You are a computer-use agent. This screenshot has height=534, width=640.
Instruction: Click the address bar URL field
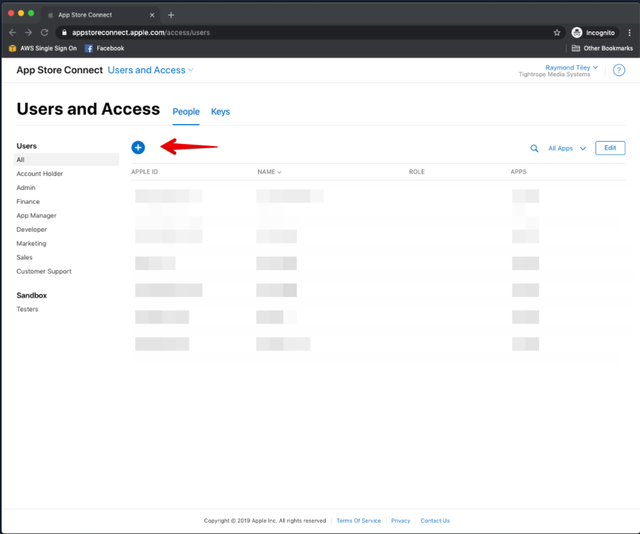(x=310, y=33)
